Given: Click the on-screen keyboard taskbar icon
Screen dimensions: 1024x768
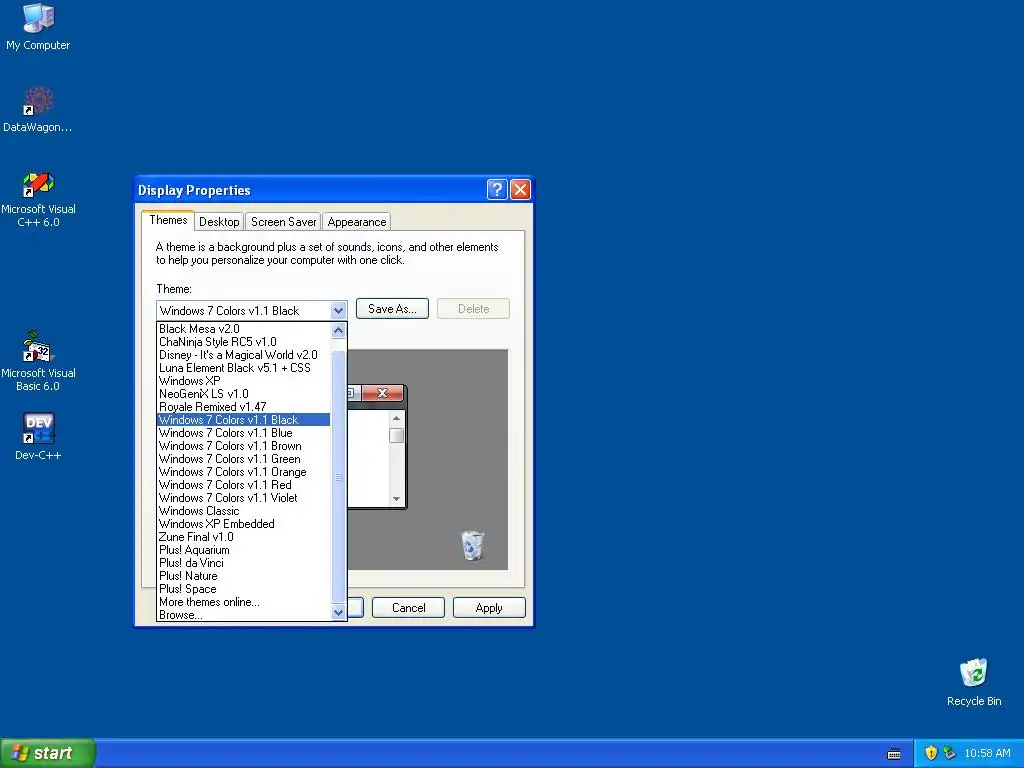Looking at the screenshot, I should tap(894, 754).
